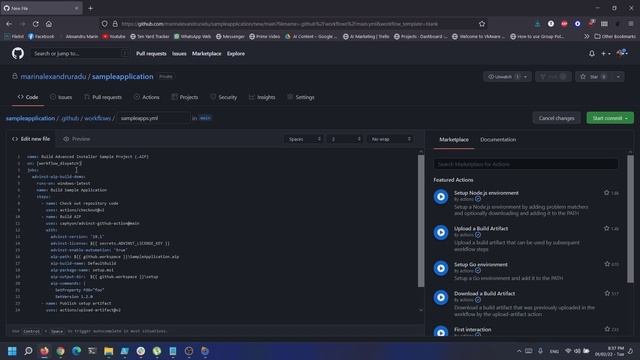The height and width of the screenshot is (360, 640).
Task: Switch to the Actions repository tab
Action: (147, 97)
